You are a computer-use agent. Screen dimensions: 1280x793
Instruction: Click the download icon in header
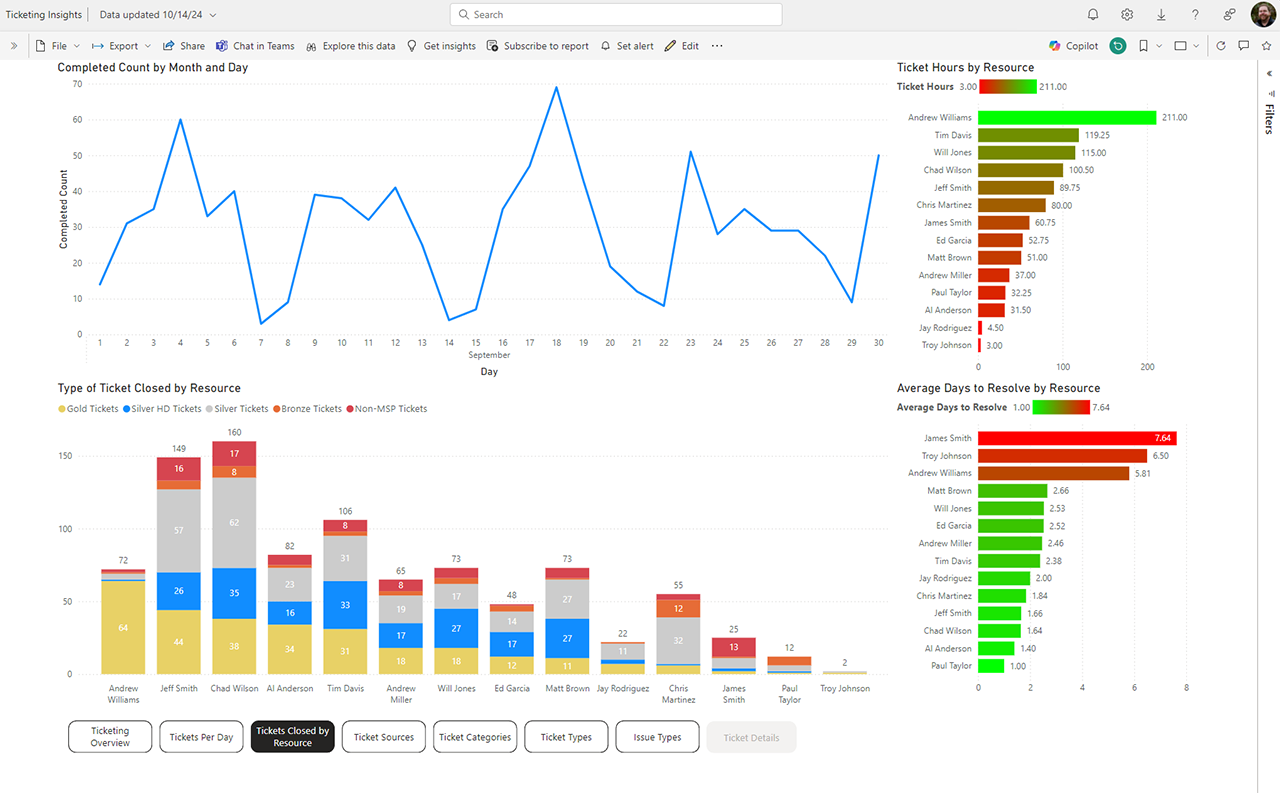point(1161,15)
